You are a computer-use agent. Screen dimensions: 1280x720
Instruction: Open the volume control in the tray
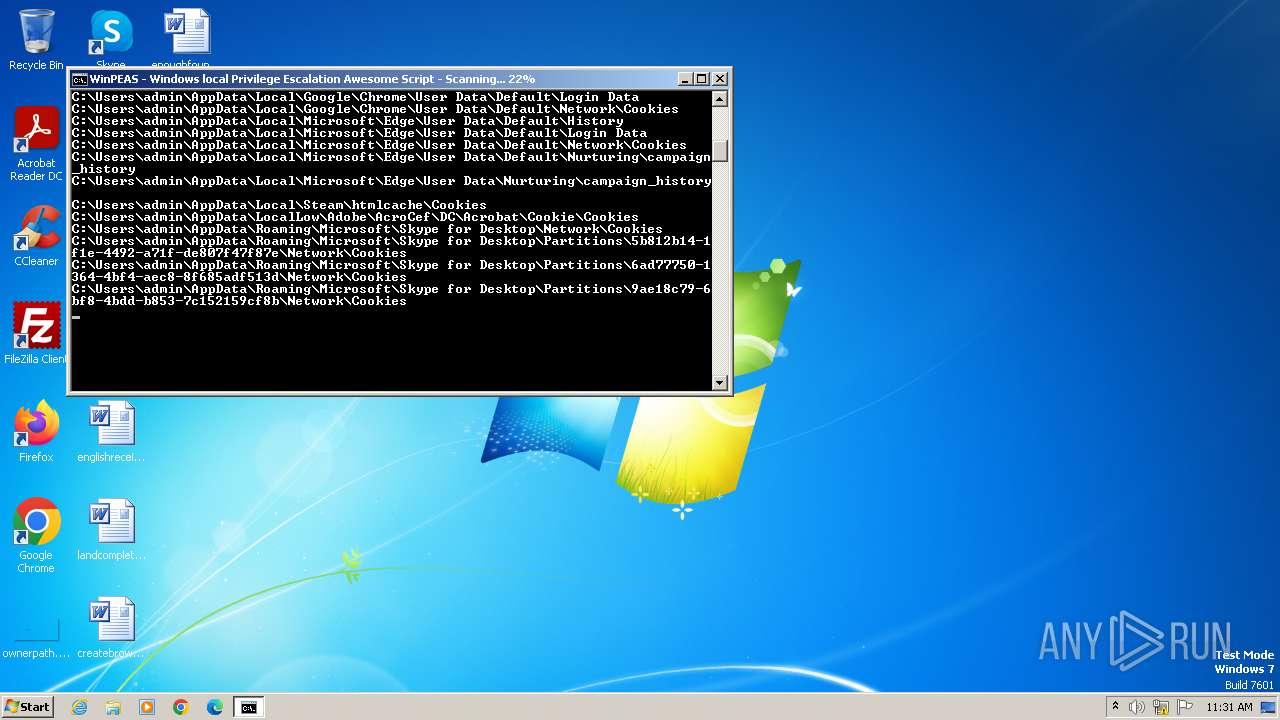tap(1137, 707)
